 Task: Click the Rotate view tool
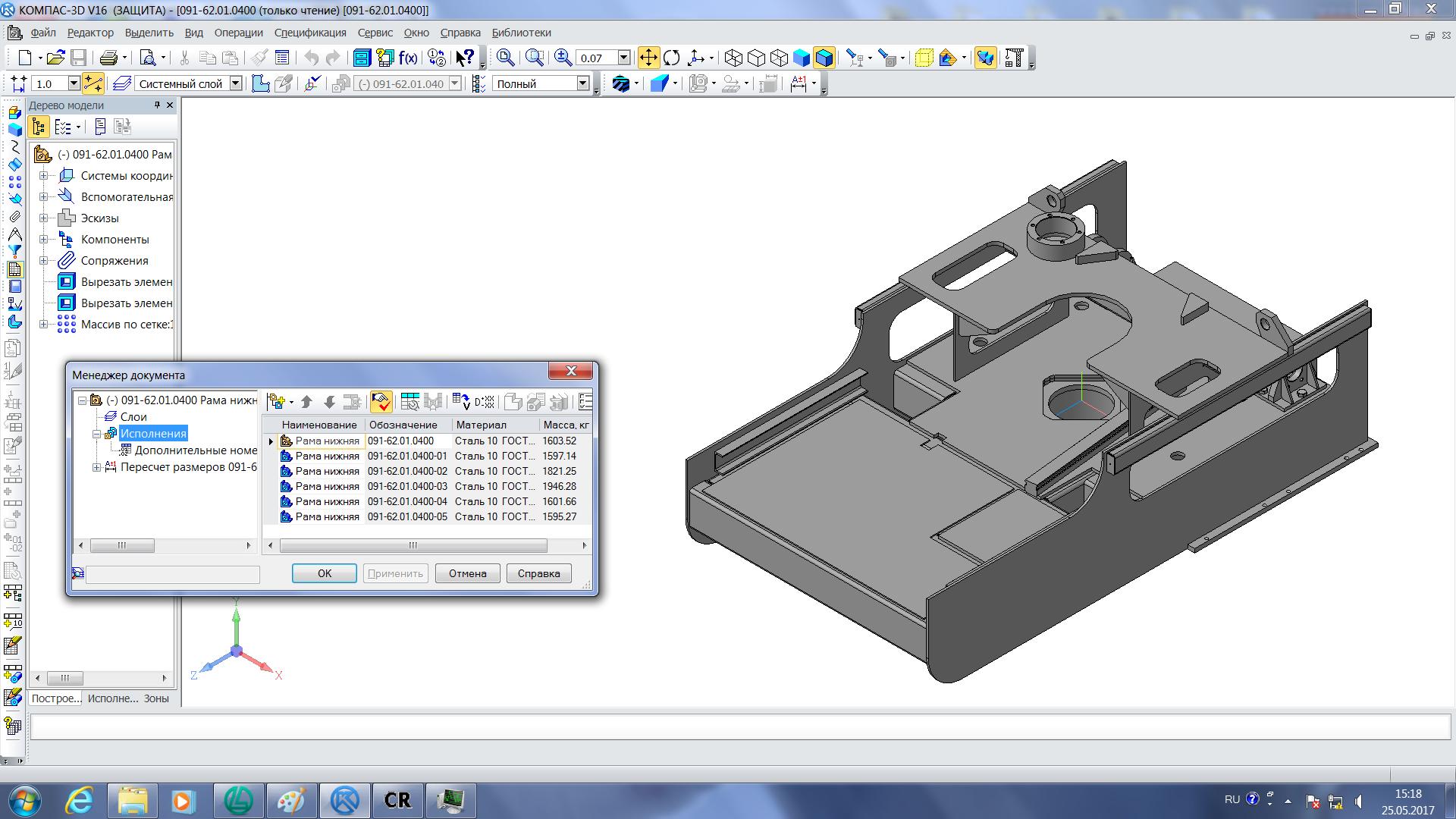pos(671,58)
